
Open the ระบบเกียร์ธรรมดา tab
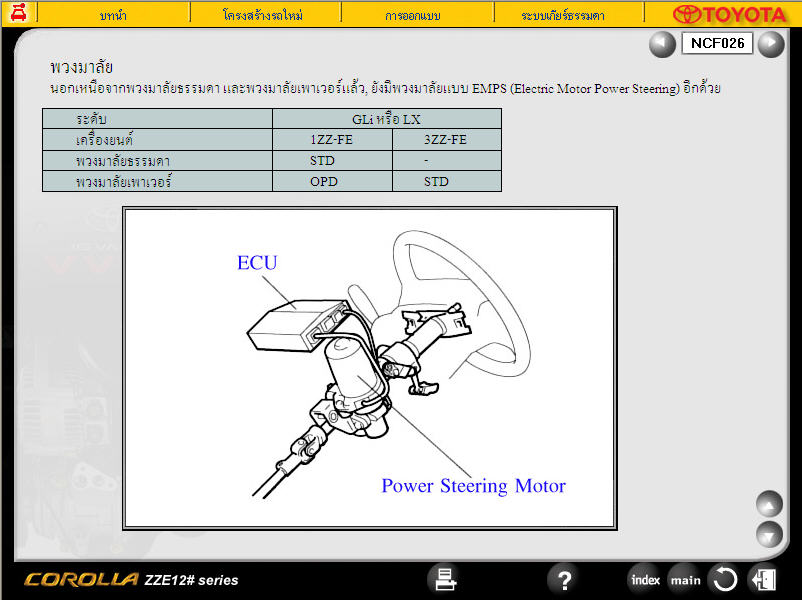point(563,15)
